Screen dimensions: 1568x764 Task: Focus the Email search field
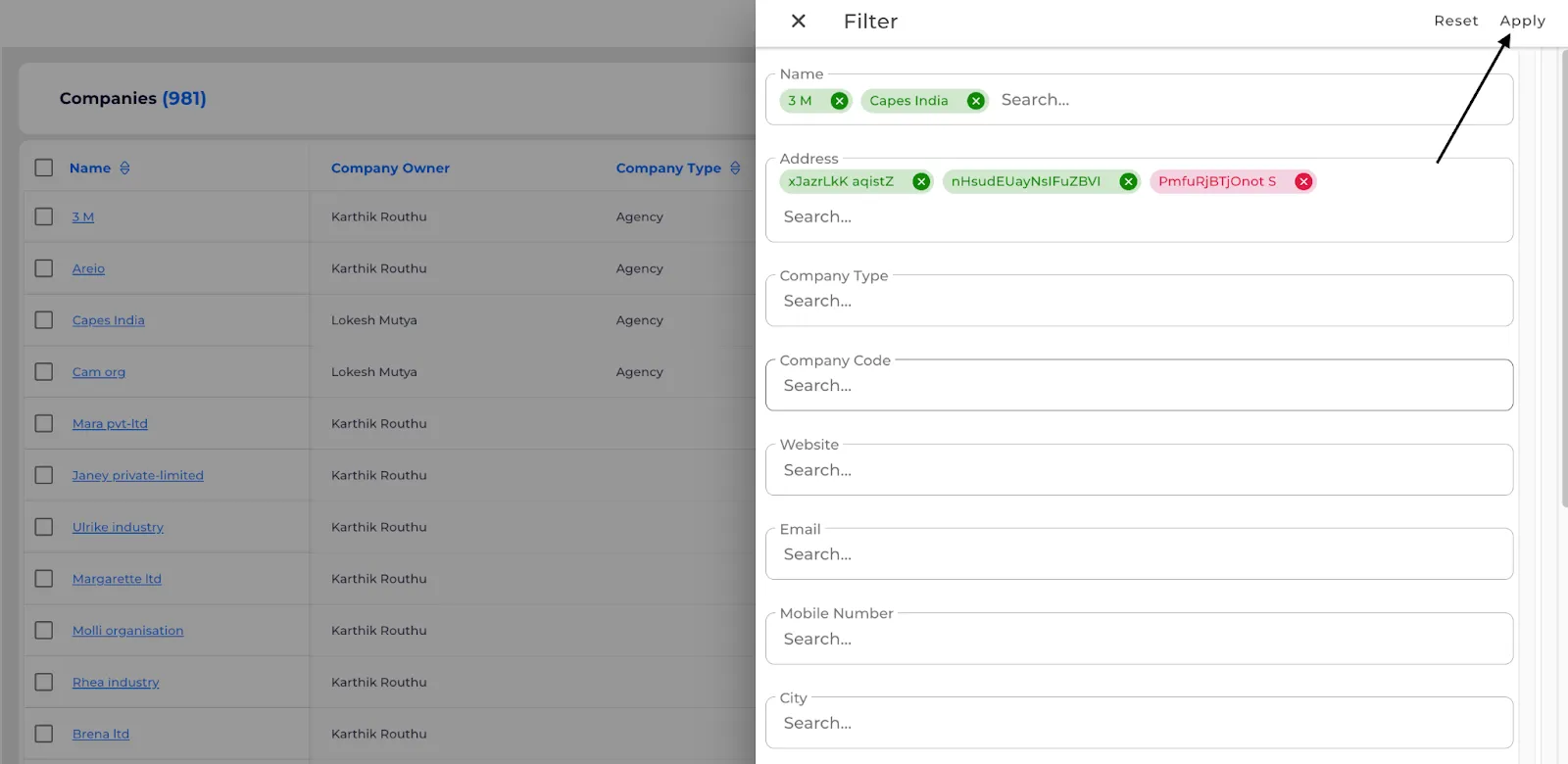1139,554
